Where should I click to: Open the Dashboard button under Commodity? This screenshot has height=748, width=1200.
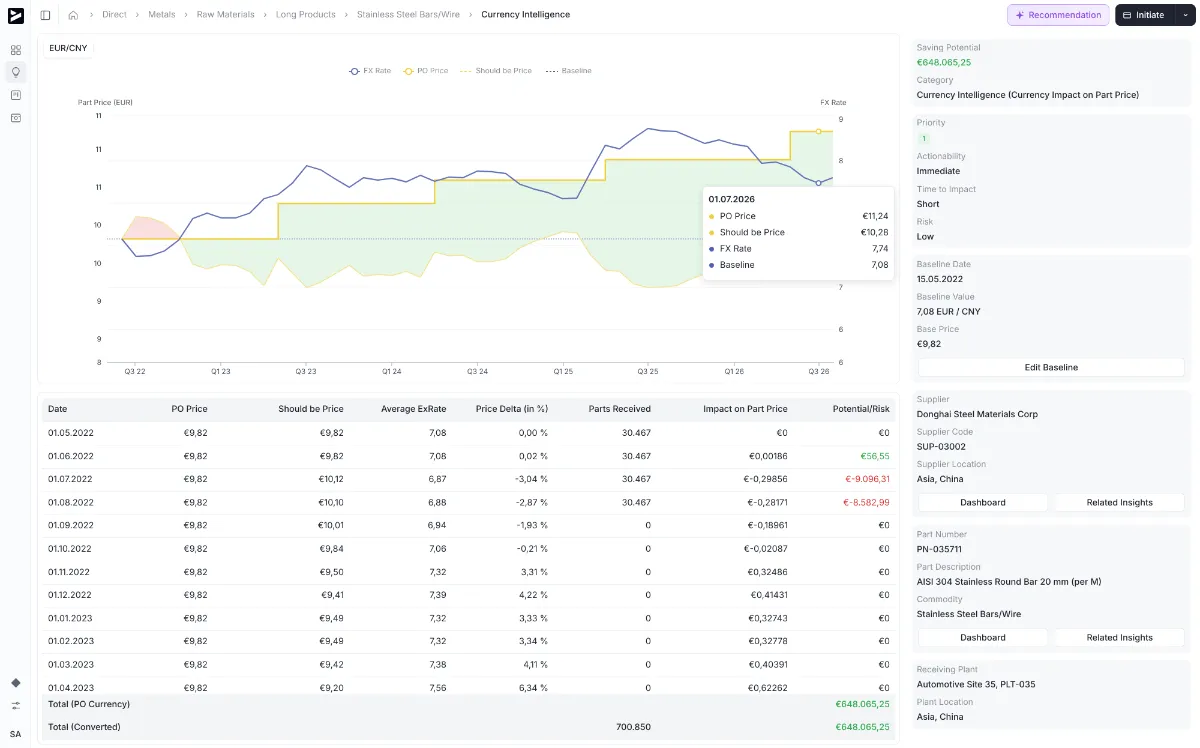pos(983,637)
